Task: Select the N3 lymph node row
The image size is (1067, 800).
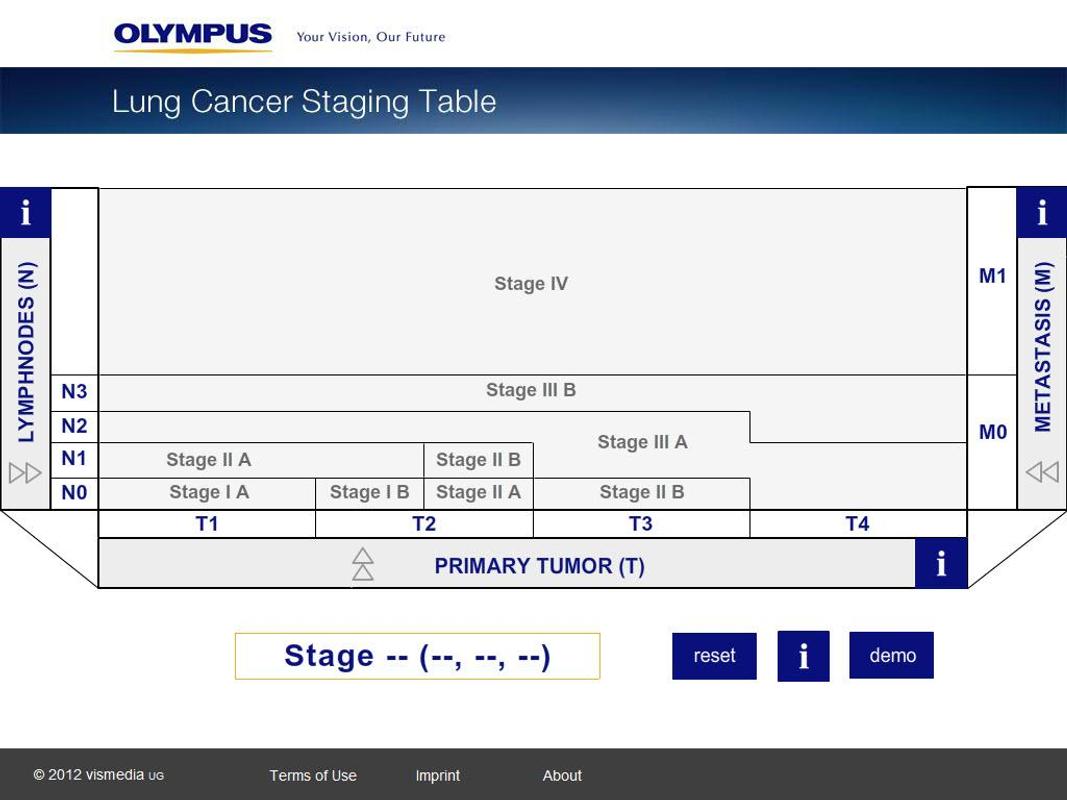Action: [74, 392]
